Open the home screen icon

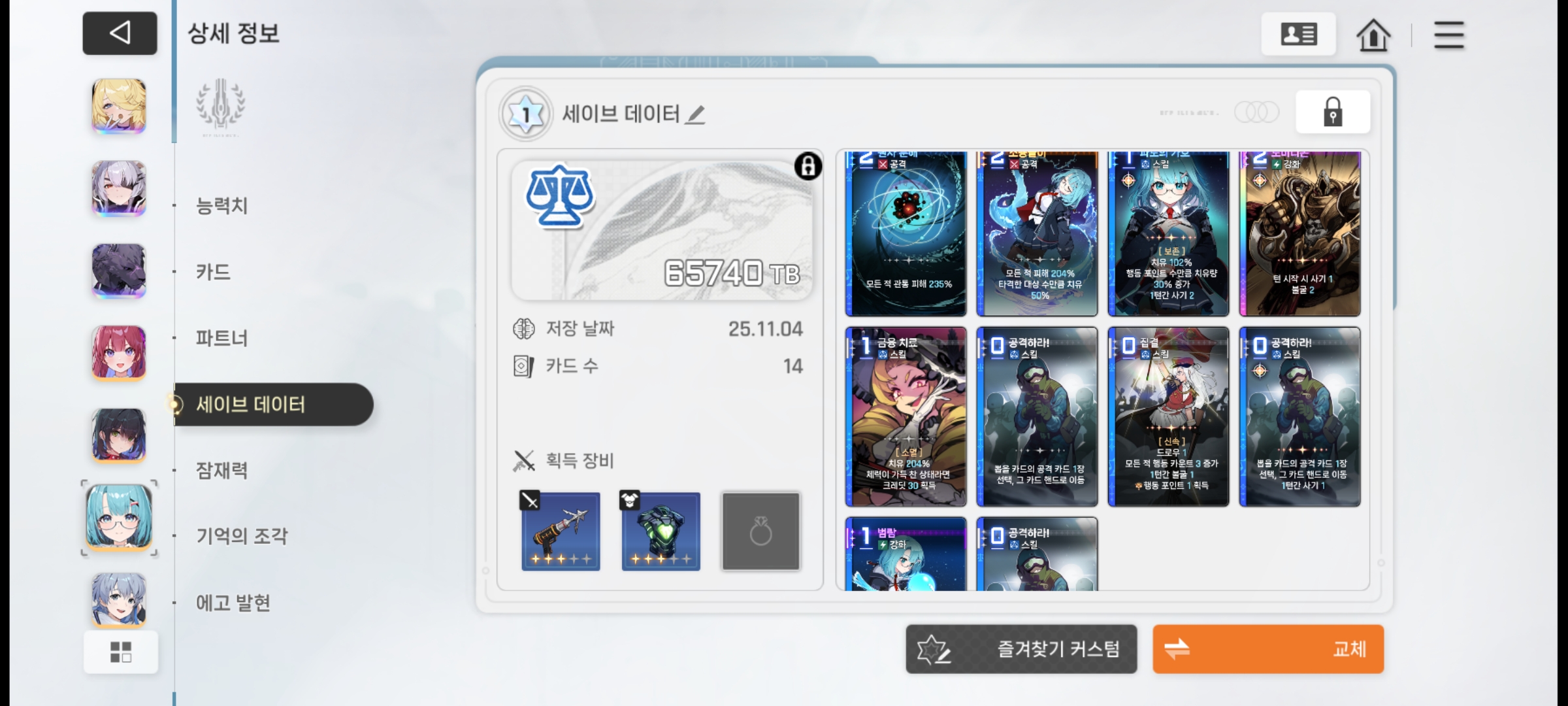tap(1373, 34)
